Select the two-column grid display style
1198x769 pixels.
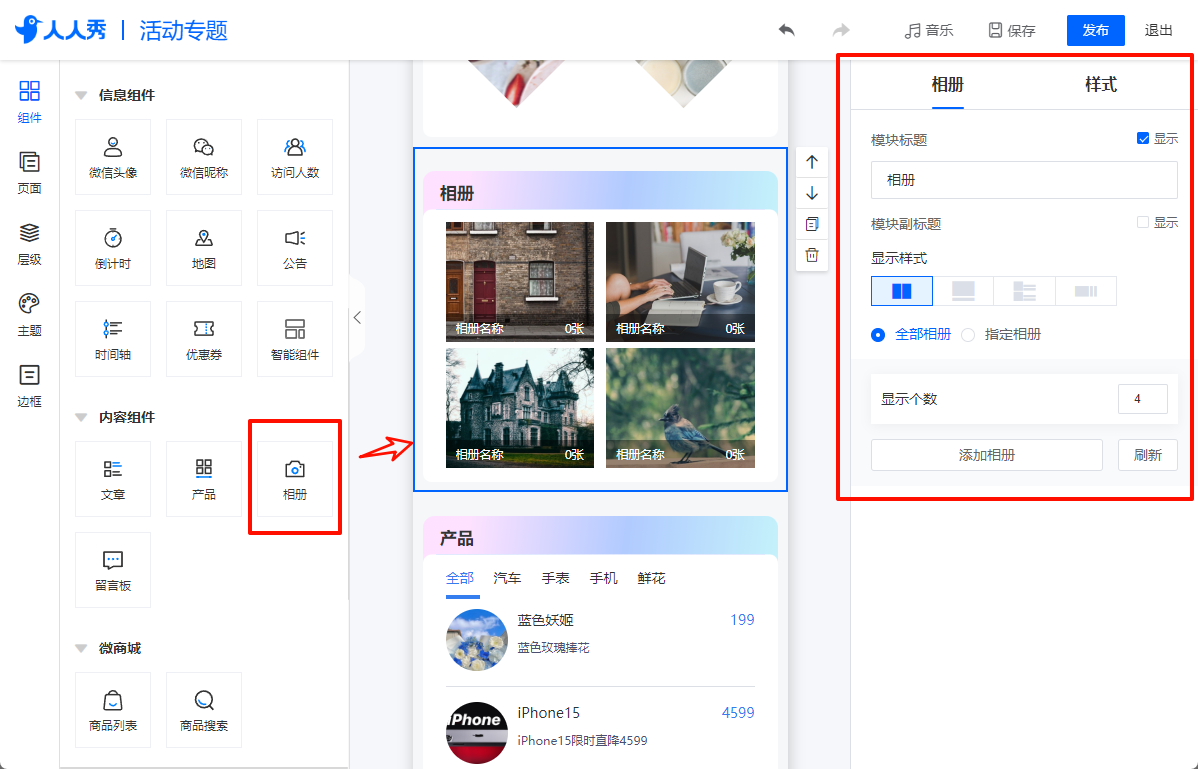click(x=902, y=291)
